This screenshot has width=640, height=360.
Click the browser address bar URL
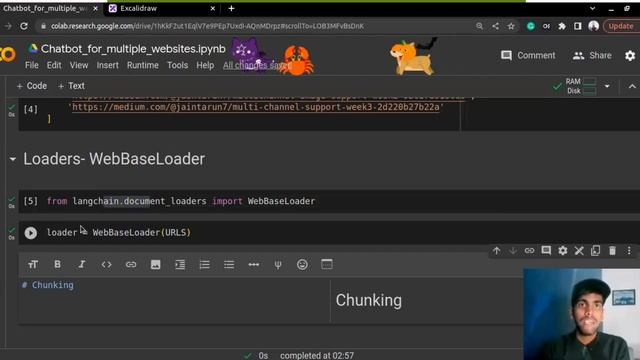(x=207, y=26)
